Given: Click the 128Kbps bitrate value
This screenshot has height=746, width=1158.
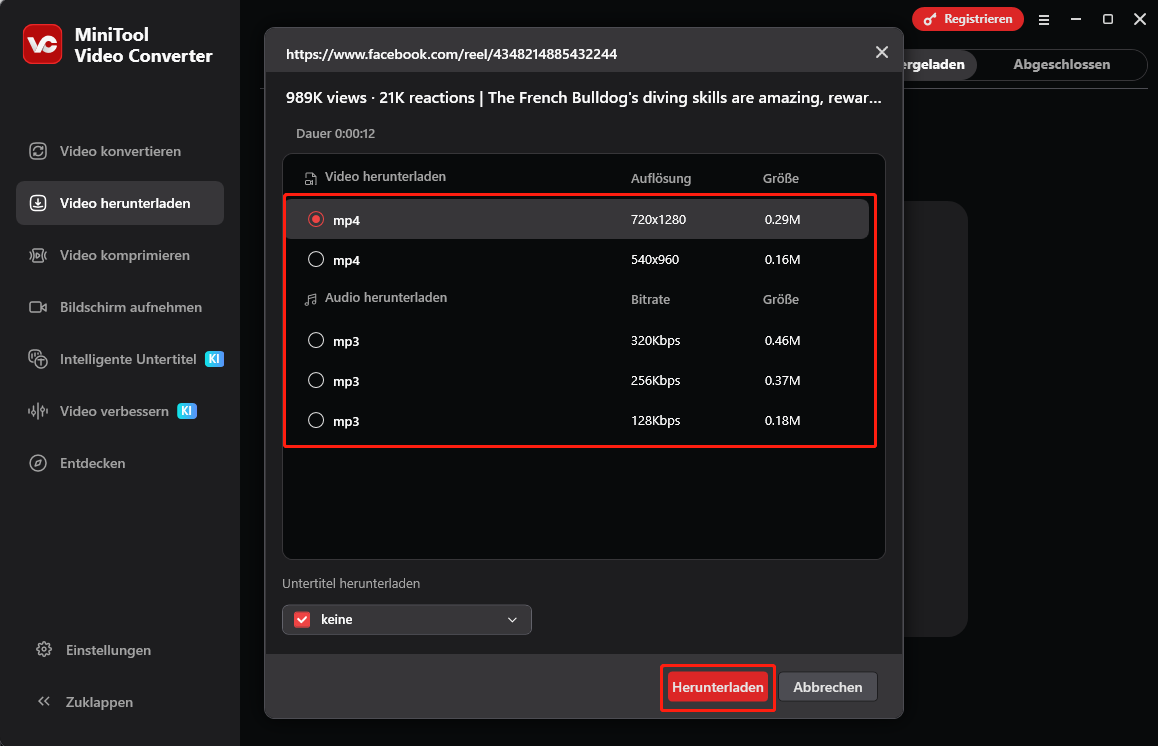Looking at the screenshot, I should click(656, 420).
